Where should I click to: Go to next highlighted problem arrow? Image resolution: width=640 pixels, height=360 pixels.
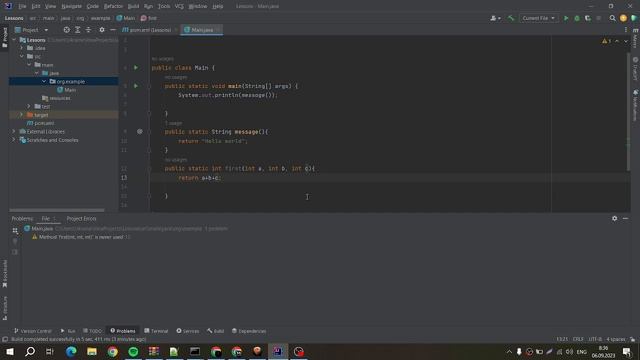(625, 41)
